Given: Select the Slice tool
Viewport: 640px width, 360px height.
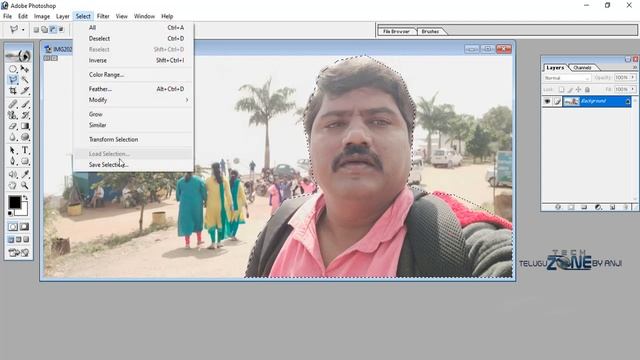Looking at the screenshot, I should pyautogui.click(x=24, y=91).
